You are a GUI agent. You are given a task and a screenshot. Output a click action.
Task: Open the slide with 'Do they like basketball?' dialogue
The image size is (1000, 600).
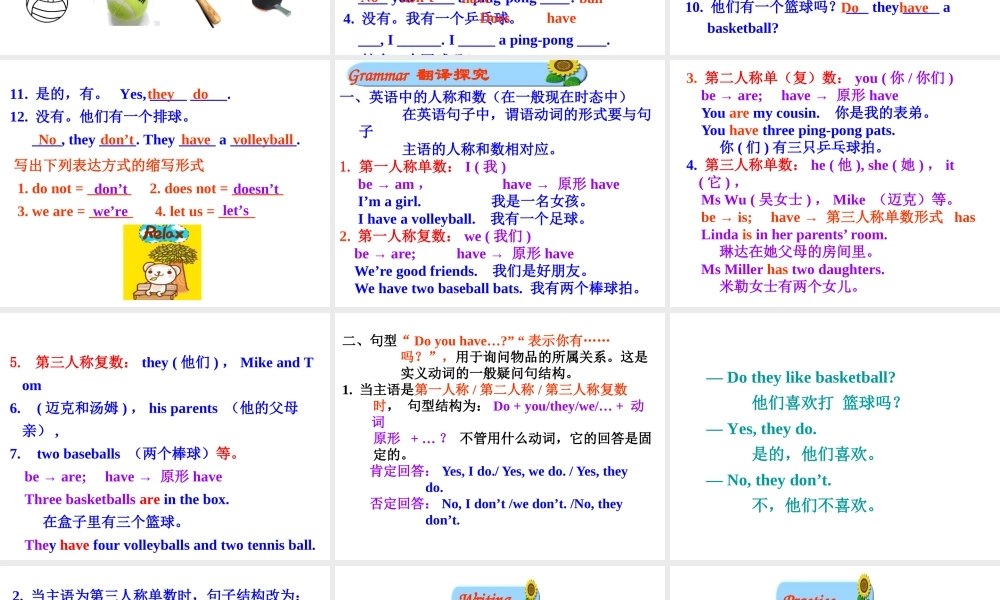point(834,436)
